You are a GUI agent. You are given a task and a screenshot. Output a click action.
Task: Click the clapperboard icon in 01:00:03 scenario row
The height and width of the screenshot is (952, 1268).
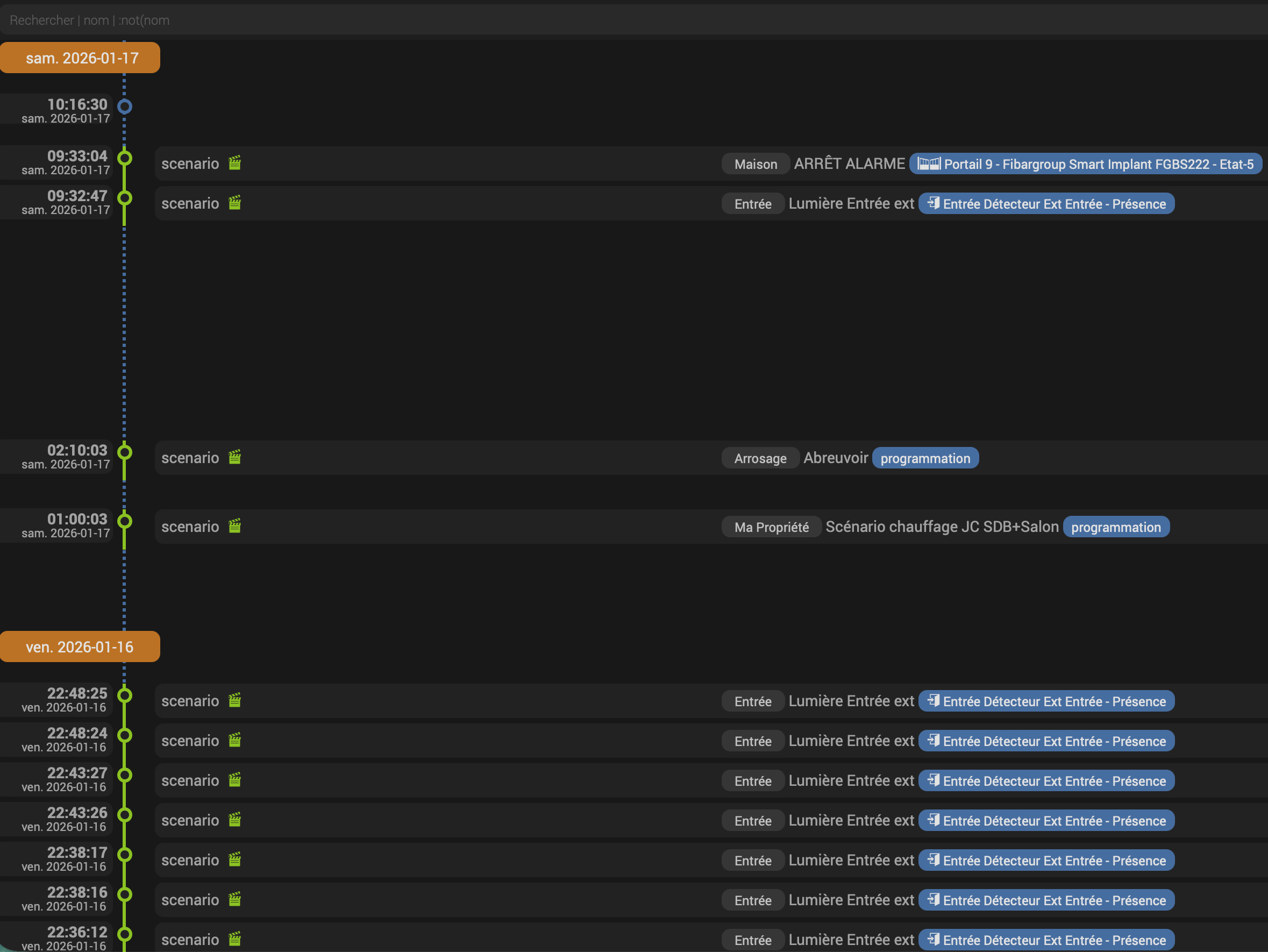(234, 527)
